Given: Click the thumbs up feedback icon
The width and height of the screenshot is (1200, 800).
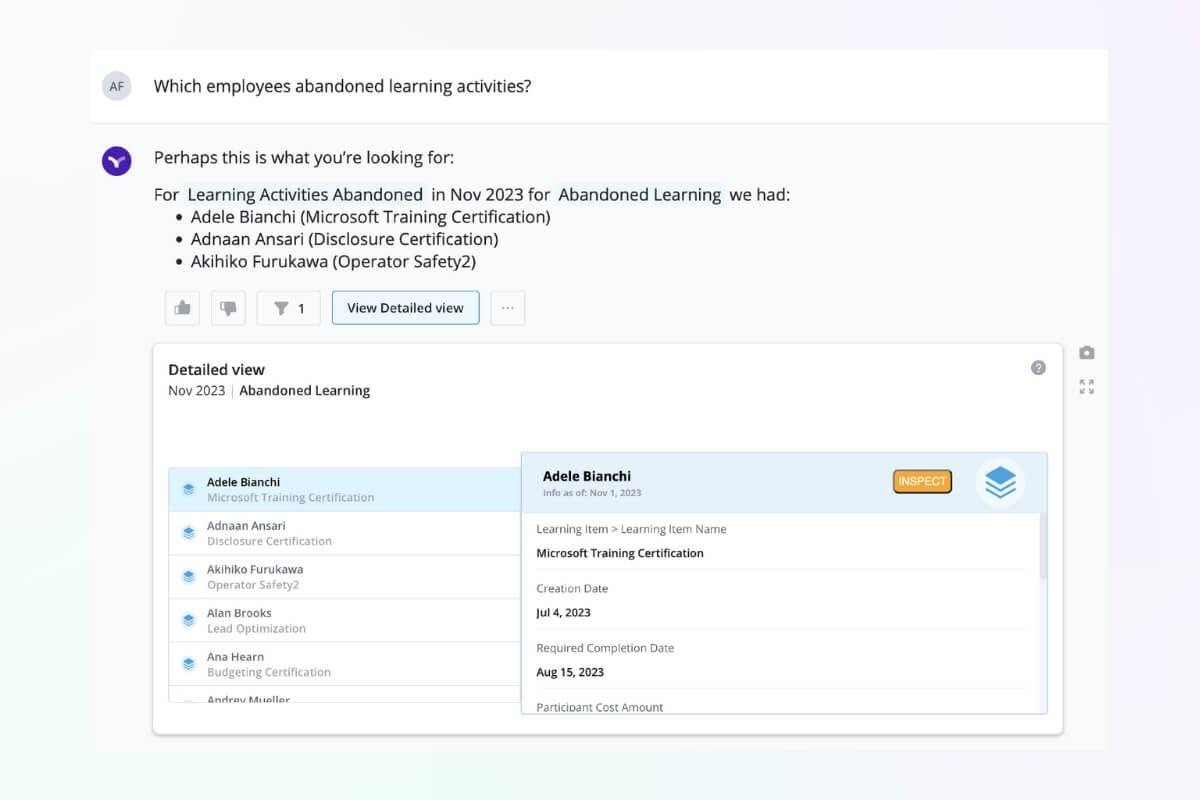Looking at the screenshot, I should 182,308.
